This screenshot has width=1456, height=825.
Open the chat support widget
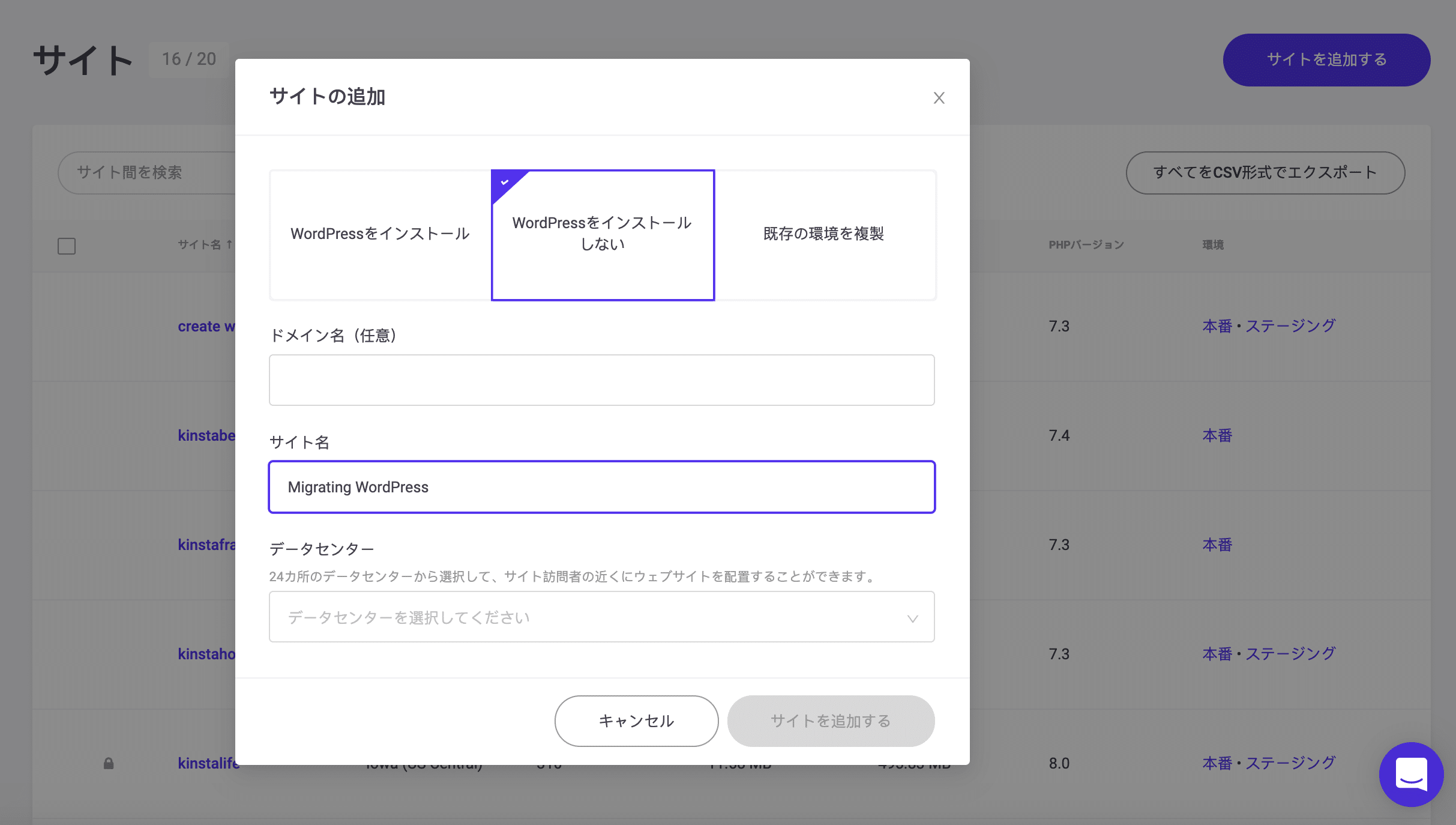1412,775
